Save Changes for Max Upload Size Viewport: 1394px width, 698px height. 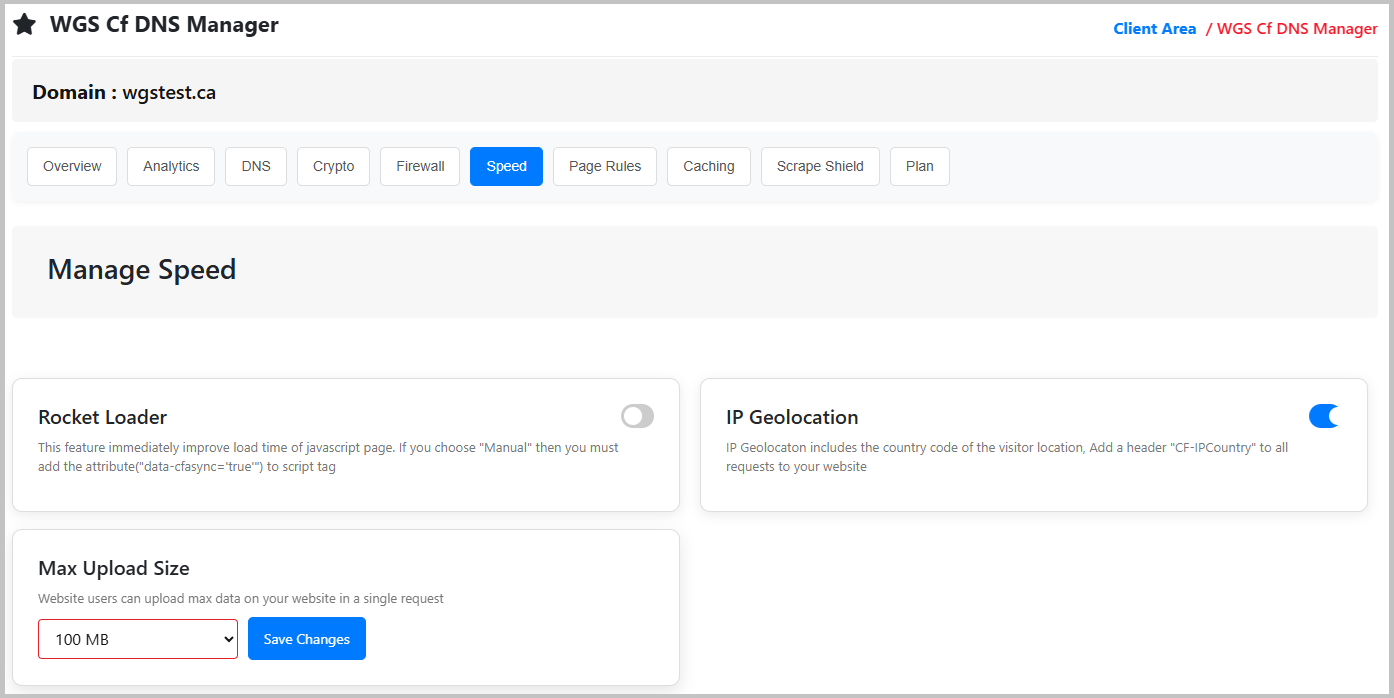pos(306,638)
